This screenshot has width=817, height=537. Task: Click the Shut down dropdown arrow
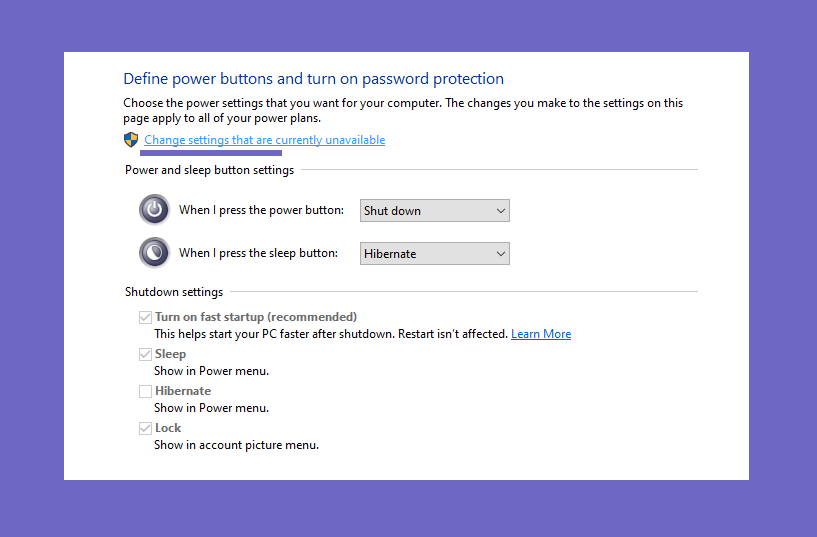501,211
